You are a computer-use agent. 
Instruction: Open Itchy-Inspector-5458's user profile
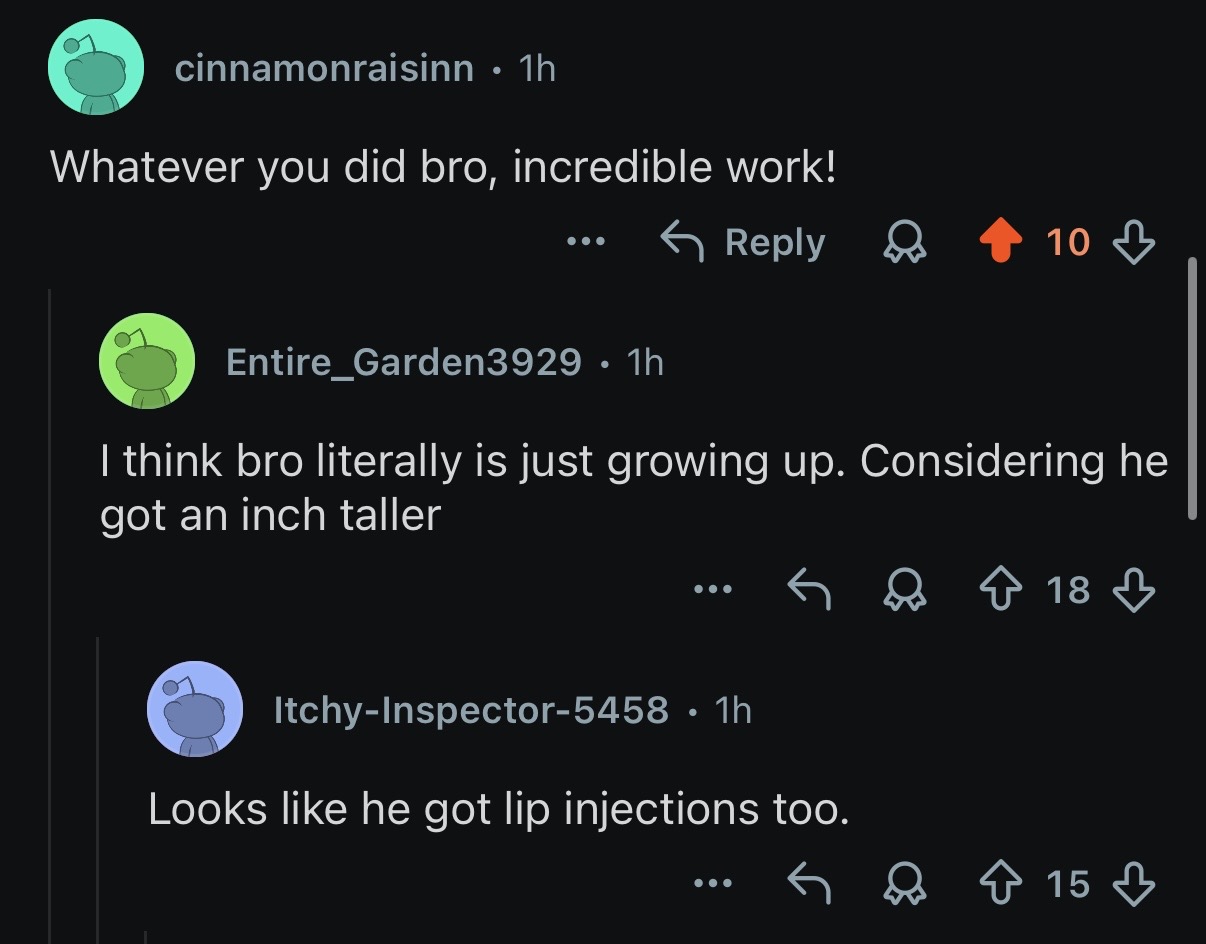pyautogui.click(x=470, y=709)
